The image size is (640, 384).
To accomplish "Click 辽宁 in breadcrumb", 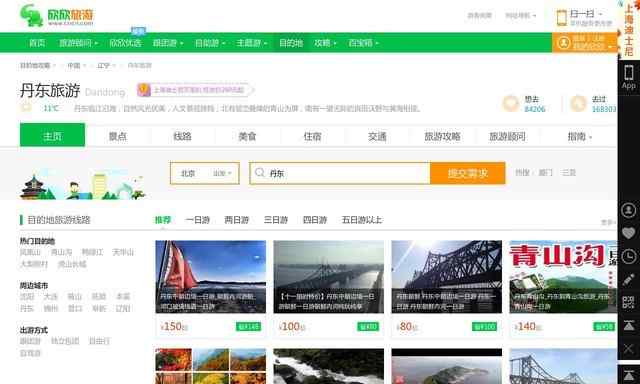I will point(103,65).
